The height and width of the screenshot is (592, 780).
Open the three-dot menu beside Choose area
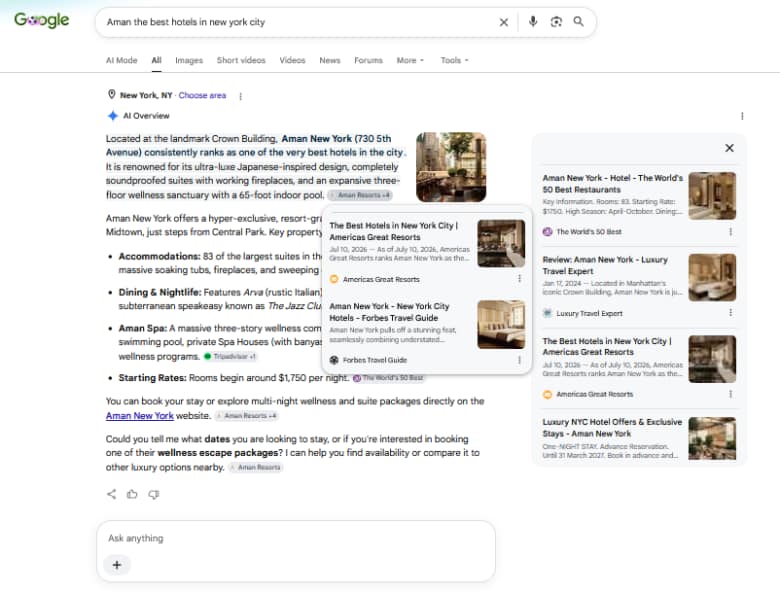pyautogui.click(x=240, y=96)
